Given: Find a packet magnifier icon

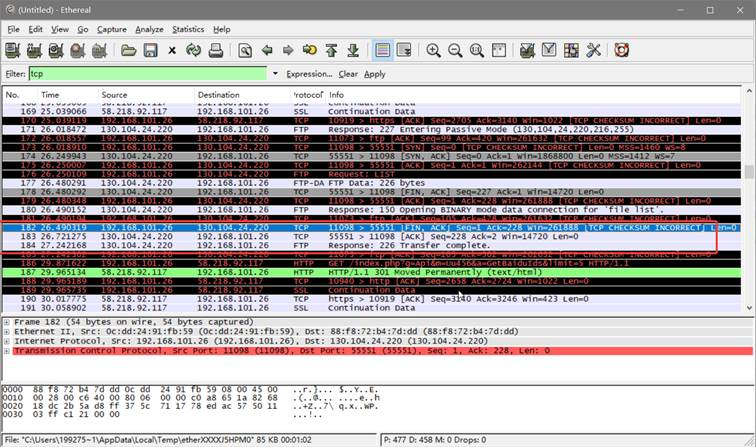Looking at the screenshot, I should tap(245, 50).
